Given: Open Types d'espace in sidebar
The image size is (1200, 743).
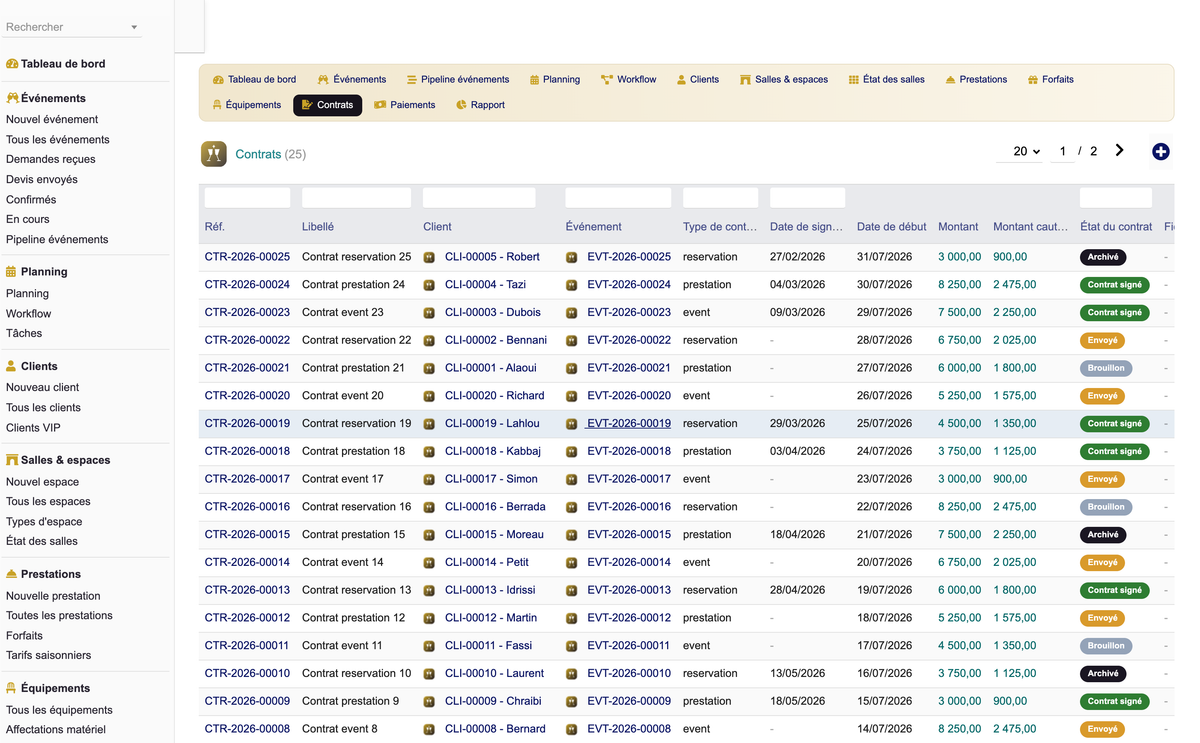Looking at the screenshot, I should point(44,522).
